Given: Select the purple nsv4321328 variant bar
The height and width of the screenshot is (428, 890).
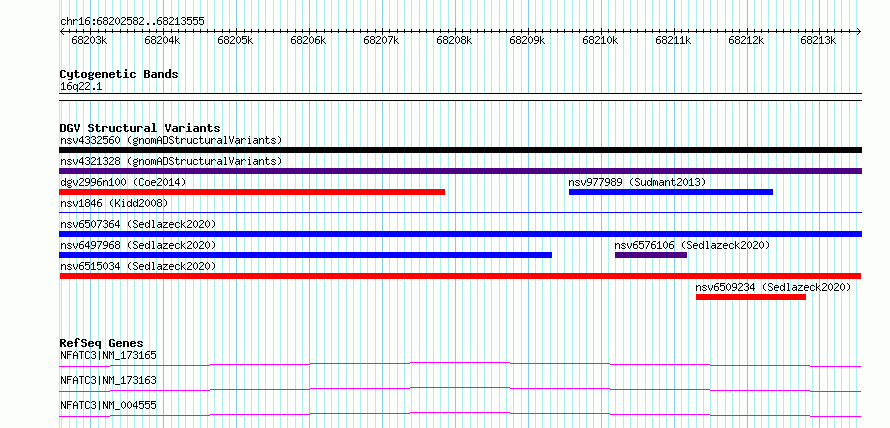Looking at the screenshot, I should [x=460, y=171].
